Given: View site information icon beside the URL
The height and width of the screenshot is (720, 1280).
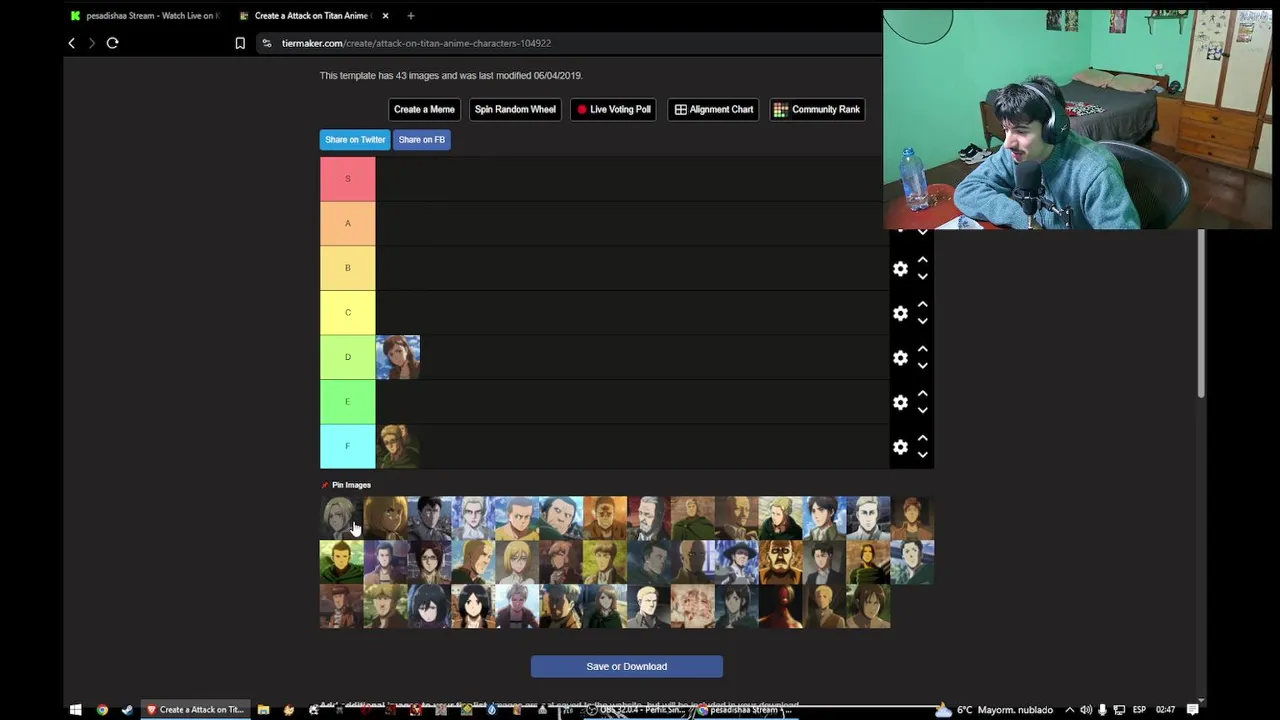Looking at the screenshot, I should pos(266,43).
